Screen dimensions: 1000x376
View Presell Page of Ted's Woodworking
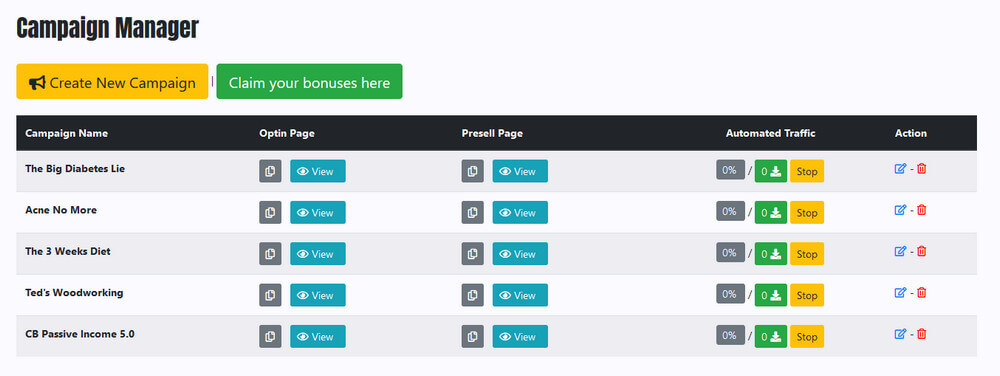[520, 295]
